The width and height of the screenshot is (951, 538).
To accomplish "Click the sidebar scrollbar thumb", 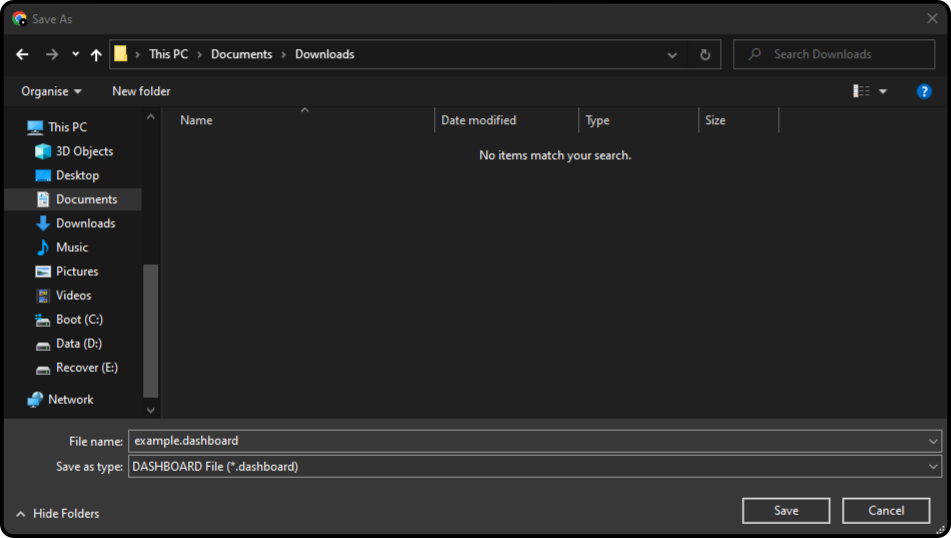I will 150,331.
